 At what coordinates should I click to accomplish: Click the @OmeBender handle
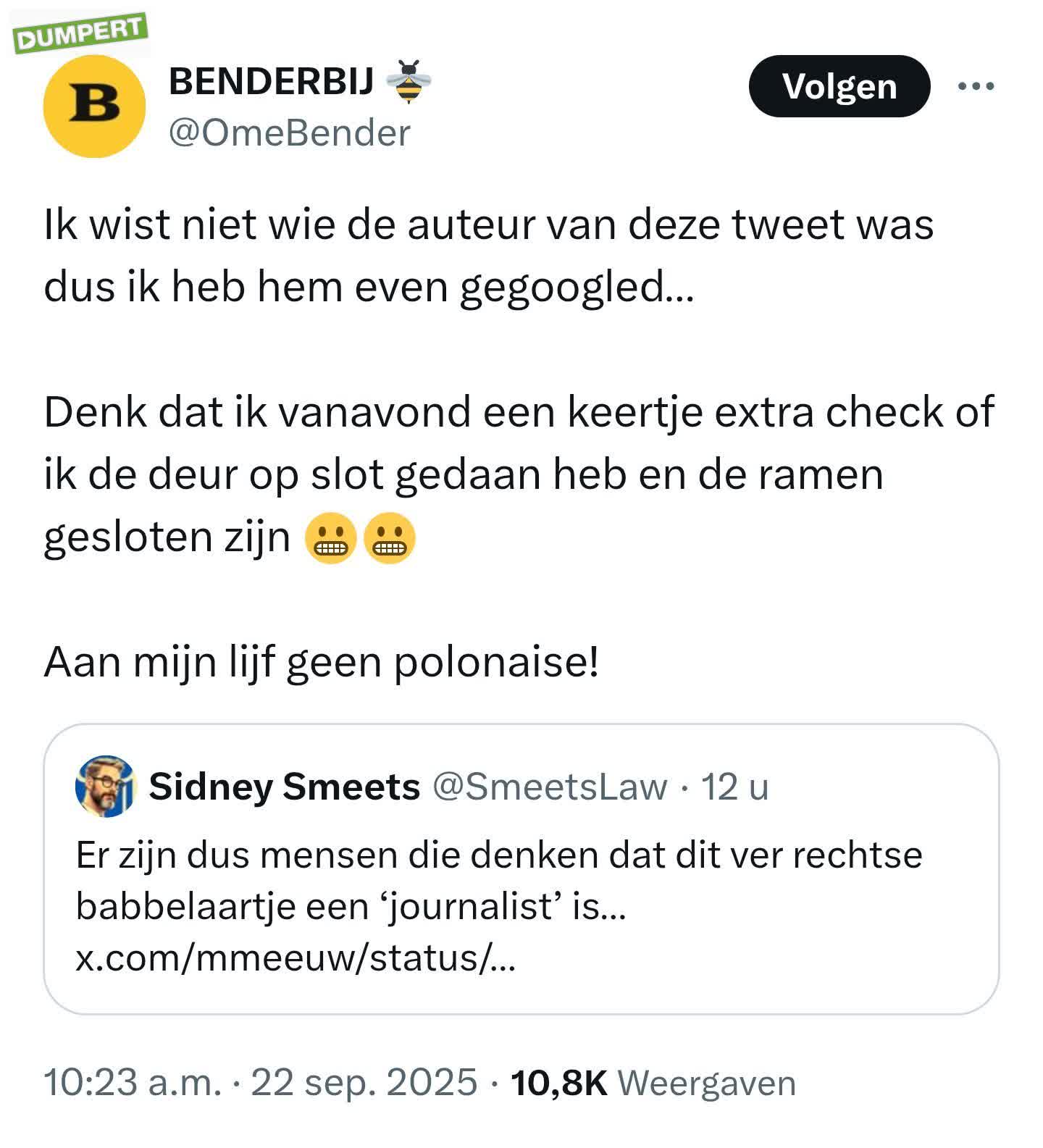[x=289, y=133]
